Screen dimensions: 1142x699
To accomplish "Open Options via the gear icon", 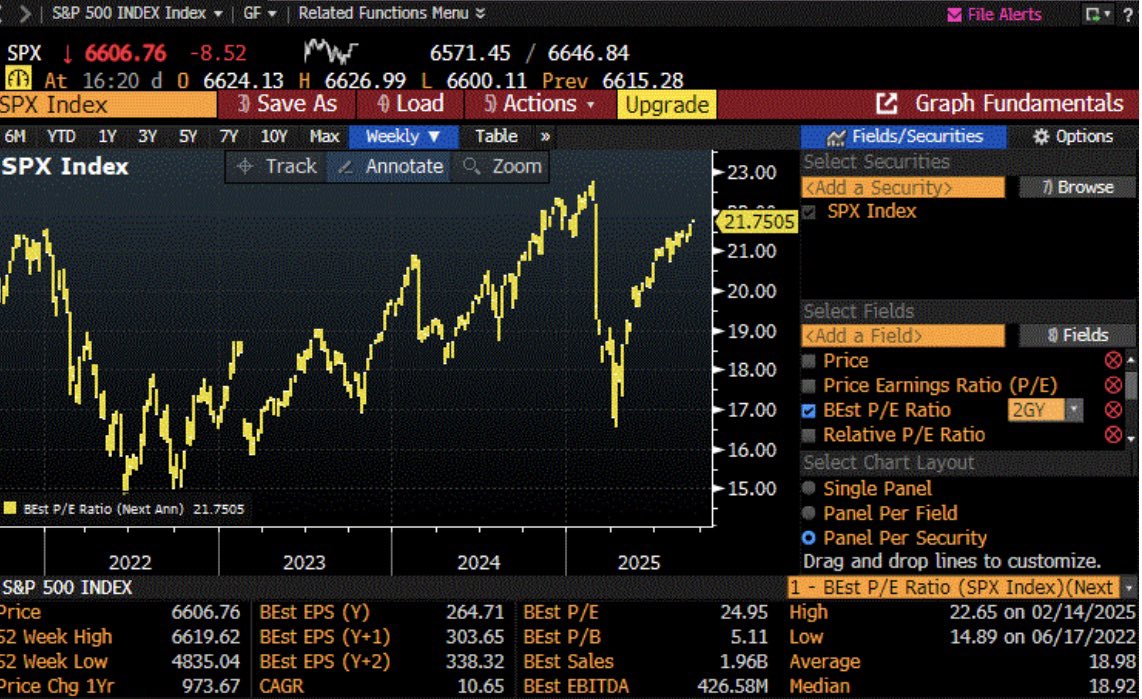I will click(1041, 137).
